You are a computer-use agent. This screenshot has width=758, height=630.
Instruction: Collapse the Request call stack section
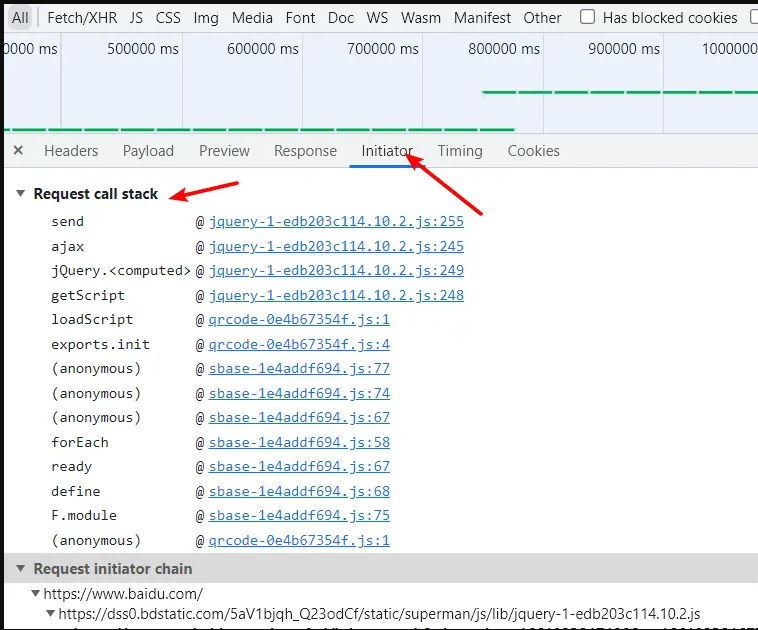pyautogui.click(x=20, y=193)
